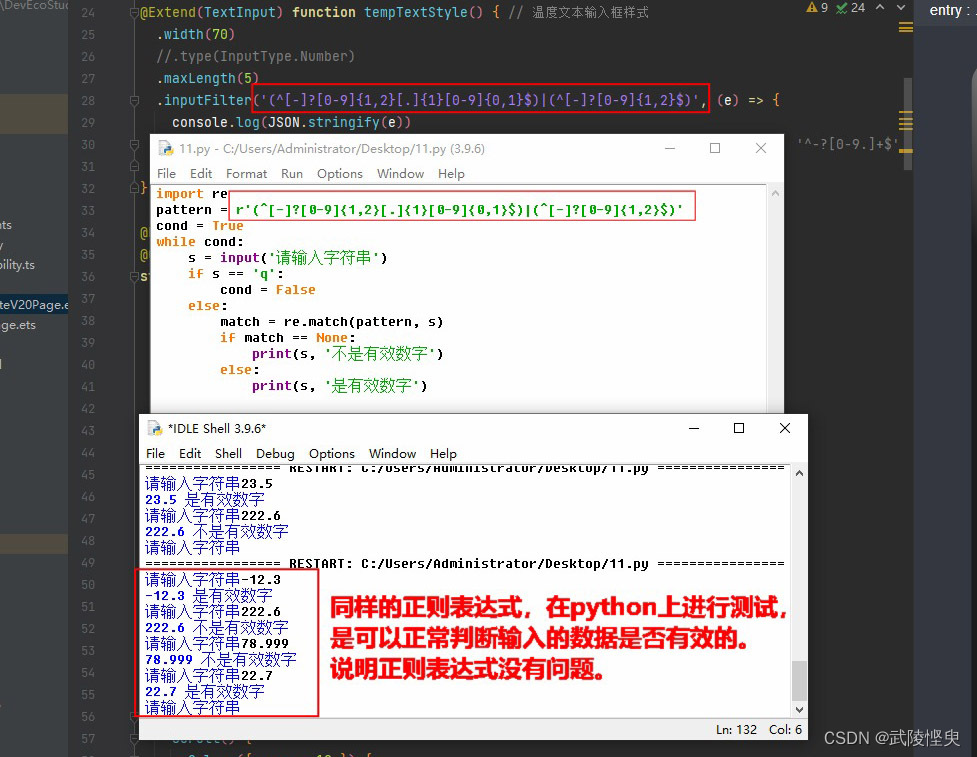Viewport: 977px width, 757px height.
Task: Click the yellow lines marker in editor stripe
Action: (905, 27)
